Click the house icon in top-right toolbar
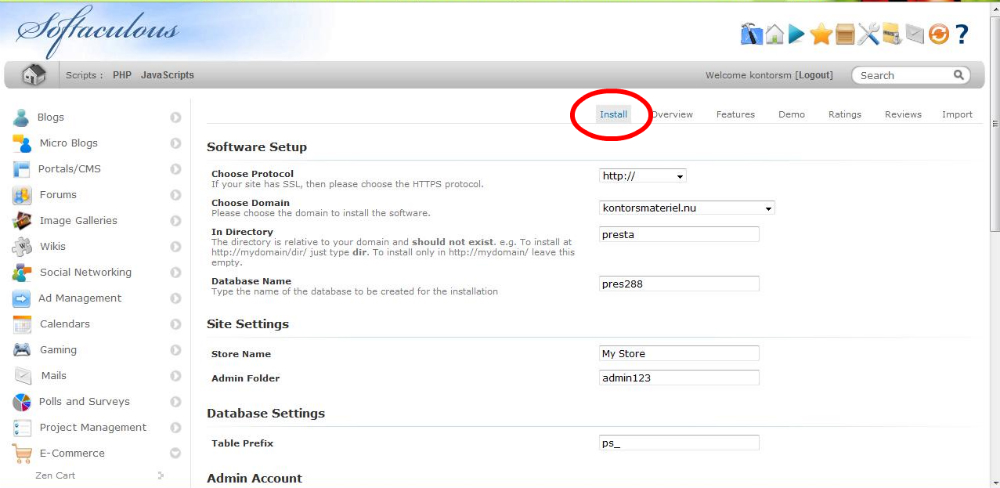This screenshot has width=1000, height=488. click(x=775, y=34)
